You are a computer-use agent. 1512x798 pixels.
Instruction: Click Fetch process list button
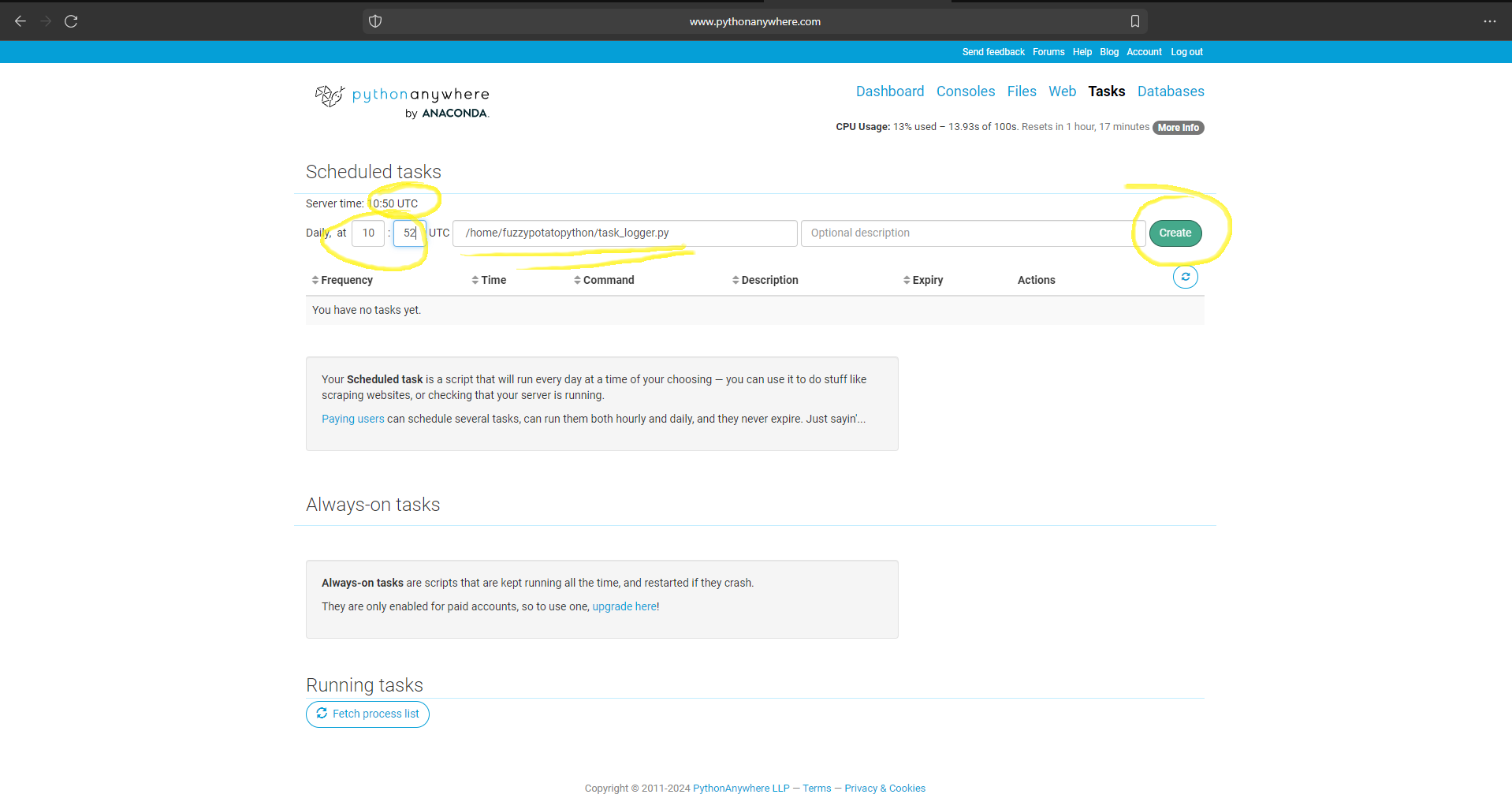tap(367, 714)
